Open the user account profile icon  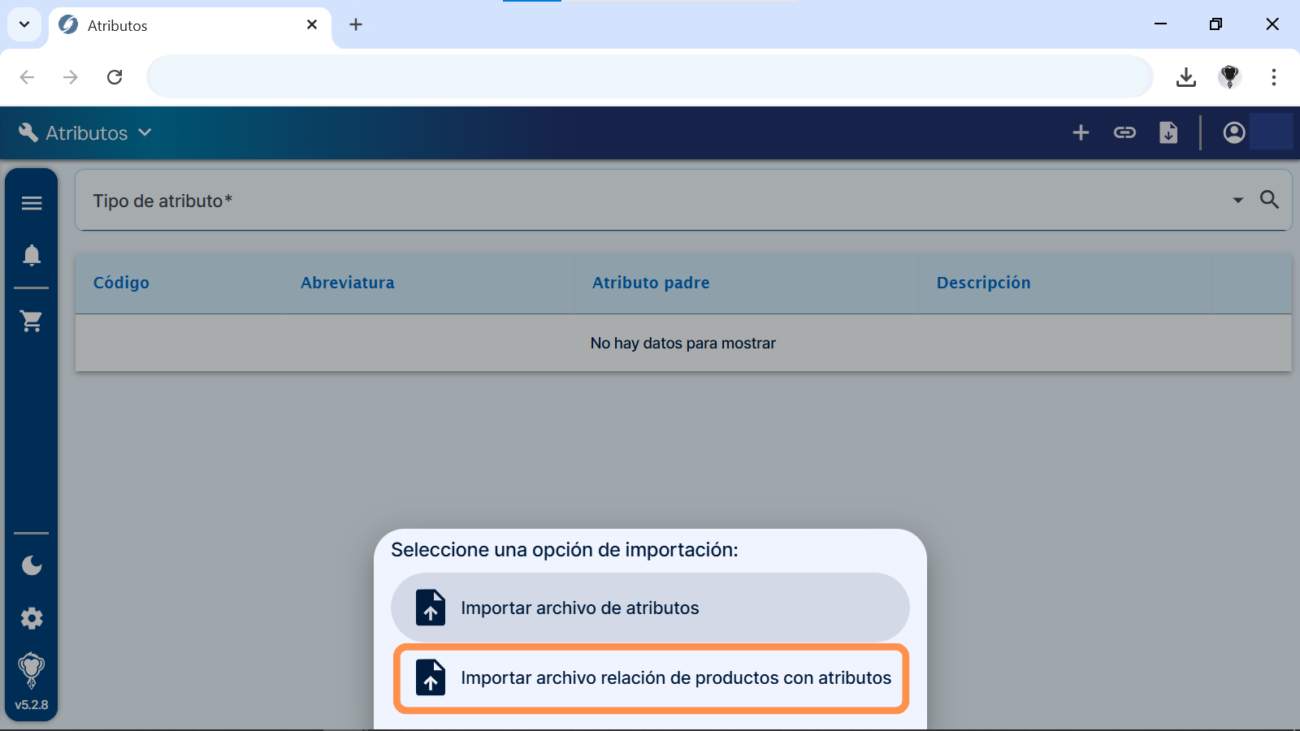[x=1233, y=132]
